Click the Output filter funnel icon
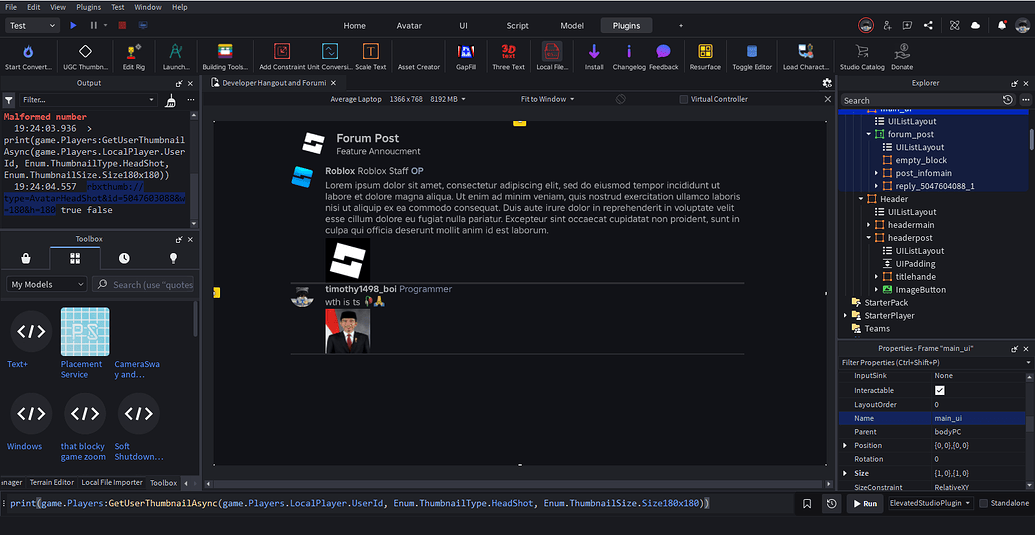Image resolution: width=1035 pixels, height=535 pixels. click(9, 100)
